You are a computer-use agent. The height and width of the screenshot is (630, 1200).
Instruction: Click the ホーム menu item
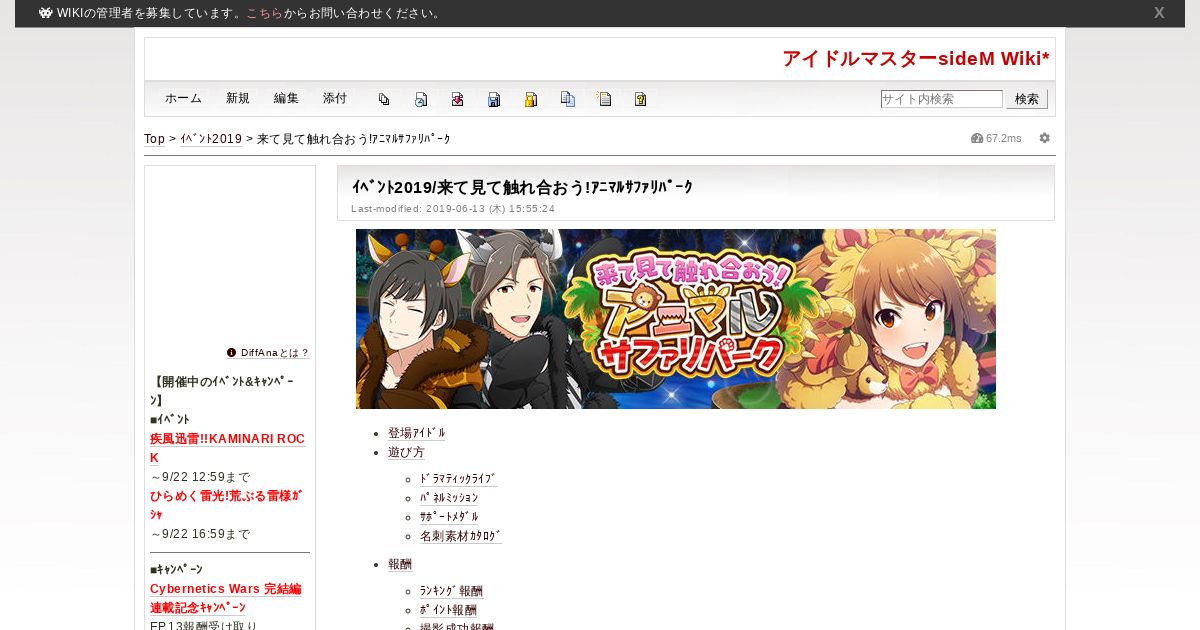point(183,98)
